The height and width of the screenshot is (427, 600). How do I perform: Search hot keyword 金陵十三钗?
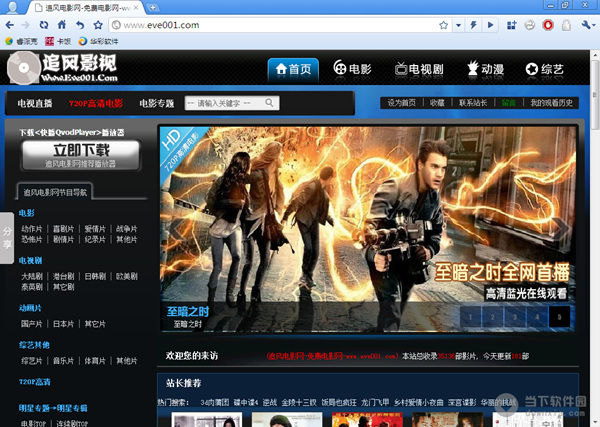pyautogui.click(x=299, y=403)
